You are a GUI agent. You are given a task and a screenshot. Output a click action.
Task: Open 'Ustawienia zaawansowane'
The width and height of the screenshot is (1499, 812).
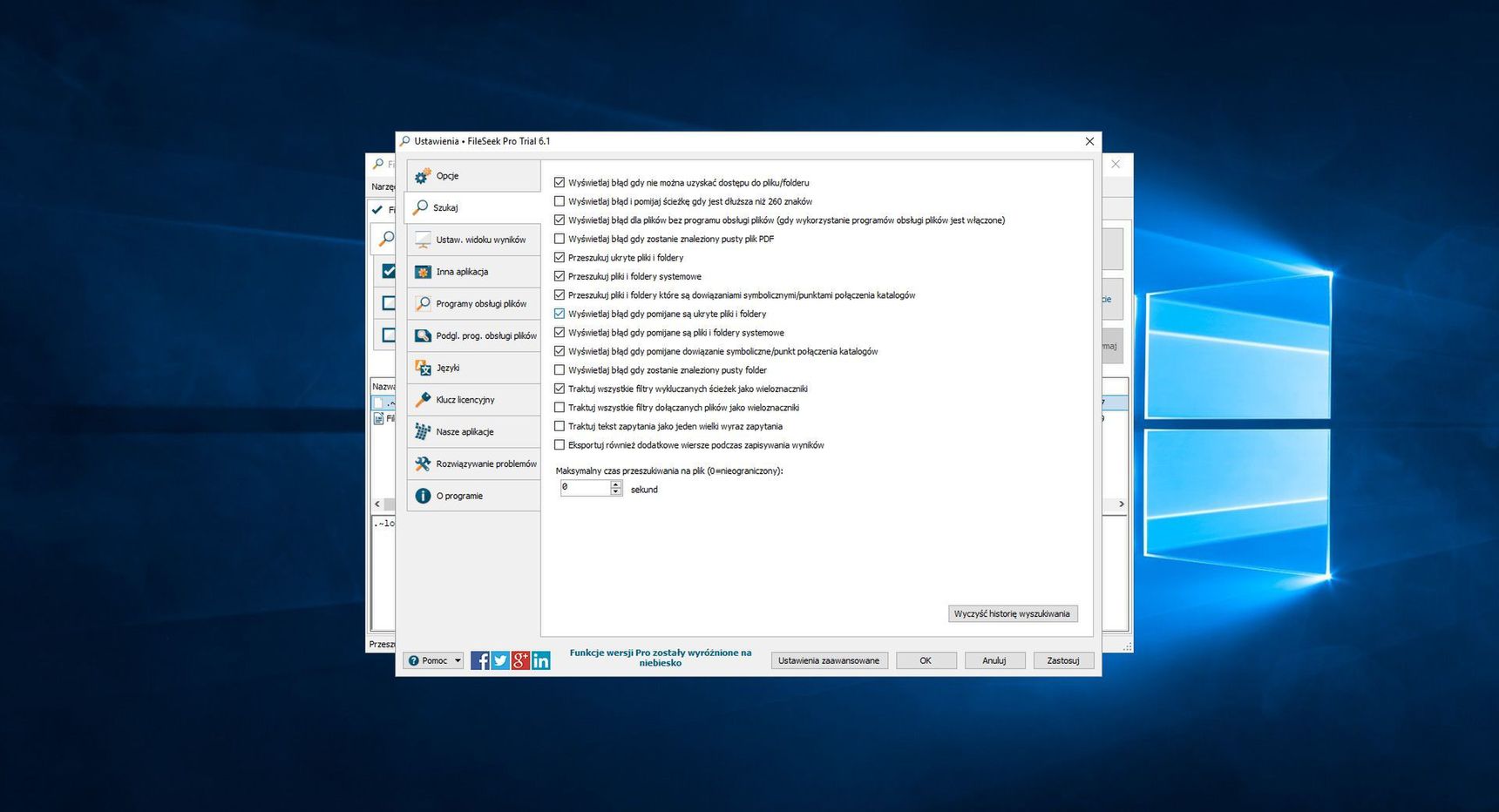pyautogui.click(x=829, y=660)
